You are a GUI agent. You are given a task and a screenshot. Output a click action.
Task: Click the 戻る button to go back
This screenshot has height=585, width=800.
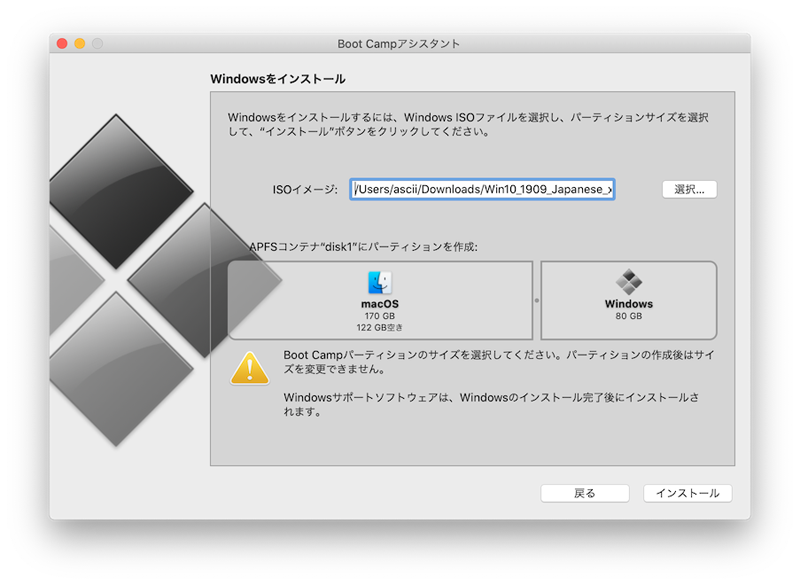[585, 493]
